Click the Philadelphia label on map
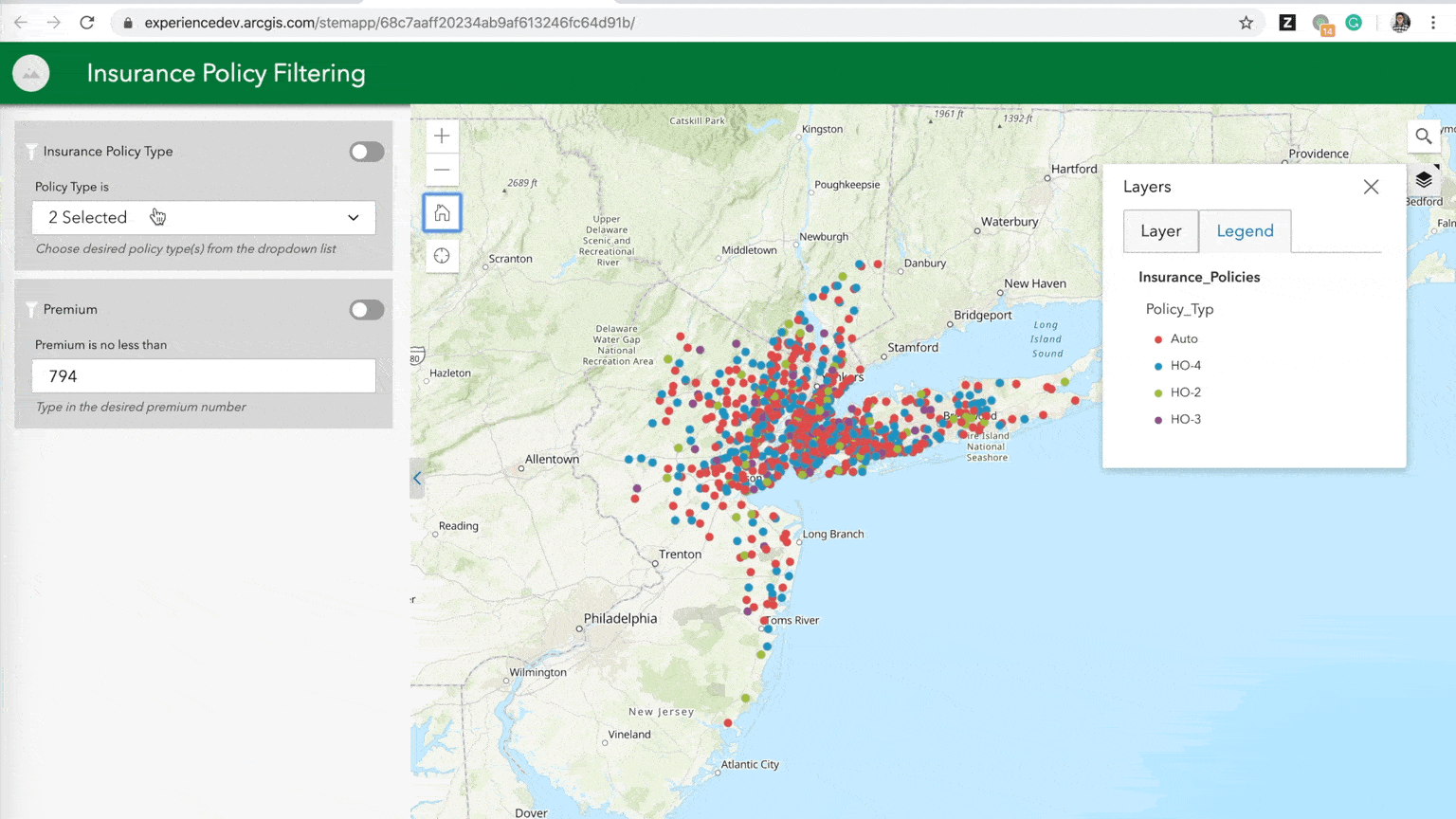The height and width of the screenshot is (819, 1456). coord(620,618)
